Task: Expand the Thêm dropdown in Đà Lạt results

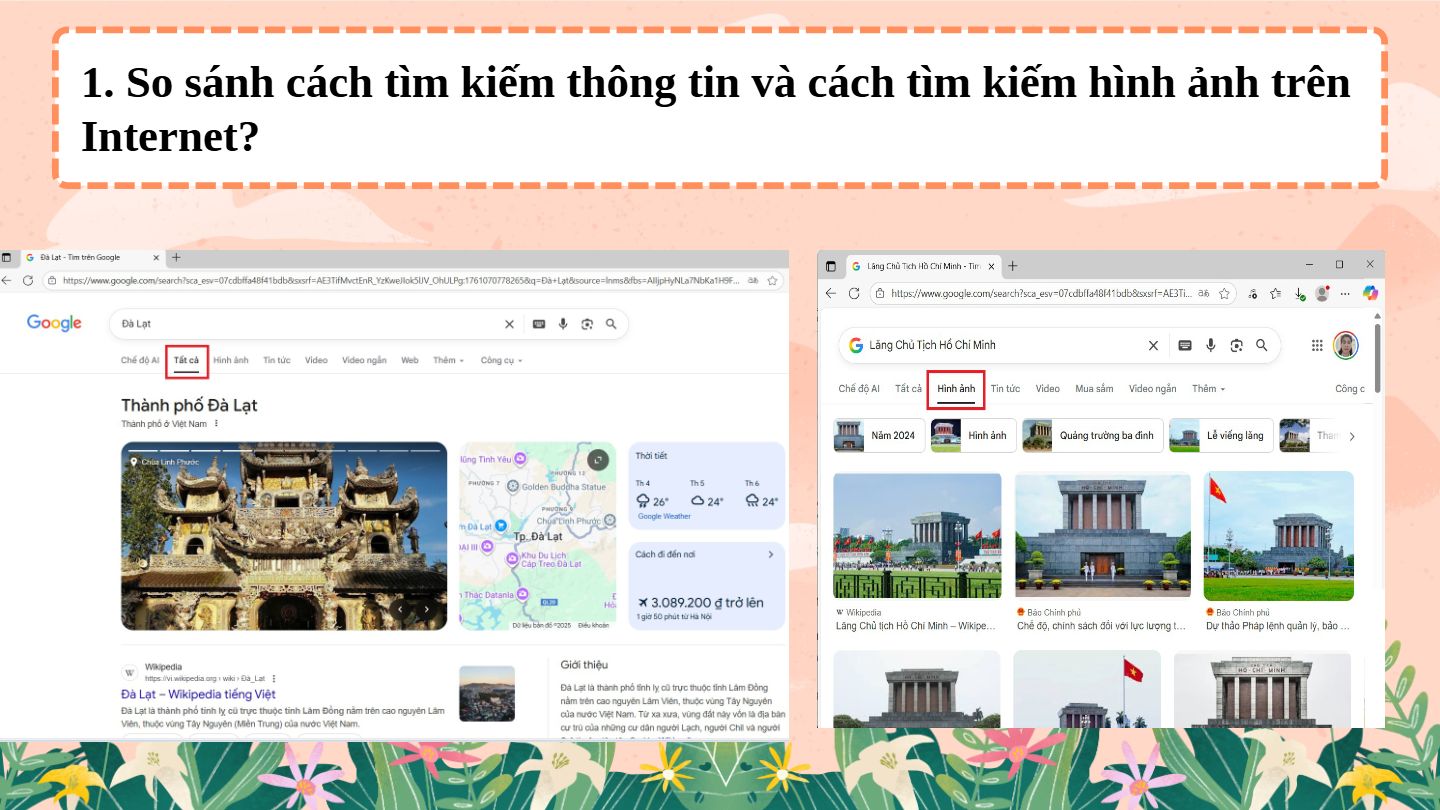Action: point(448,360)
